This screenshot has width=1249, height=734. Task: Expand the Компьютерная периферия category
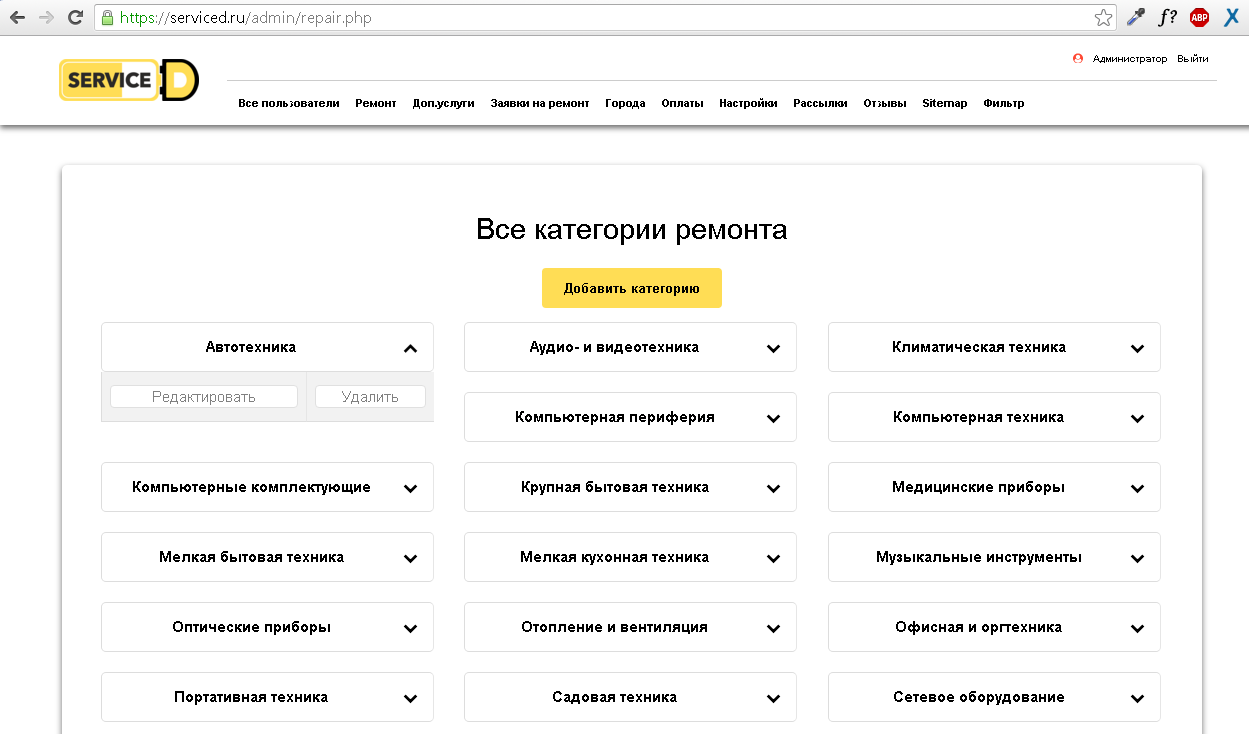[773, 418]
